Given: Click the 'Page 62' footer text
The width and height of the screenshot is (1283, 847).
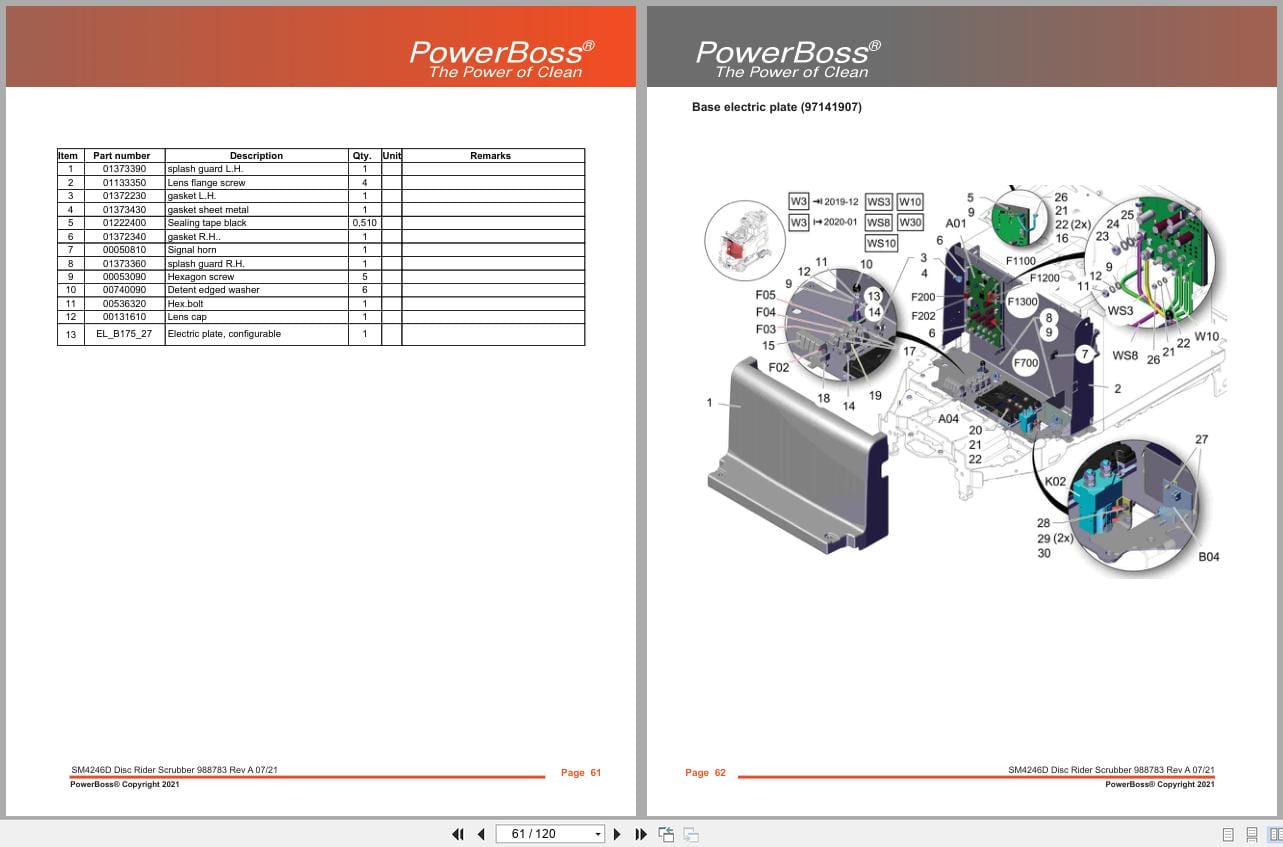Looking at the screenshot, I should pos(706,773).
